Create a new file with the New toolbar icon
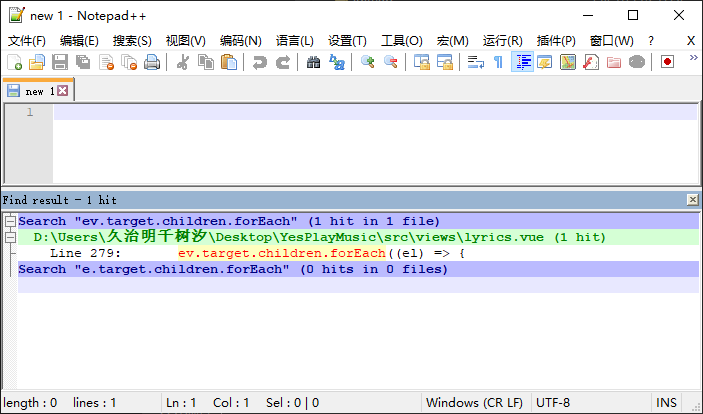This screenshot has width=703, height=414. [x=15, y=62]
